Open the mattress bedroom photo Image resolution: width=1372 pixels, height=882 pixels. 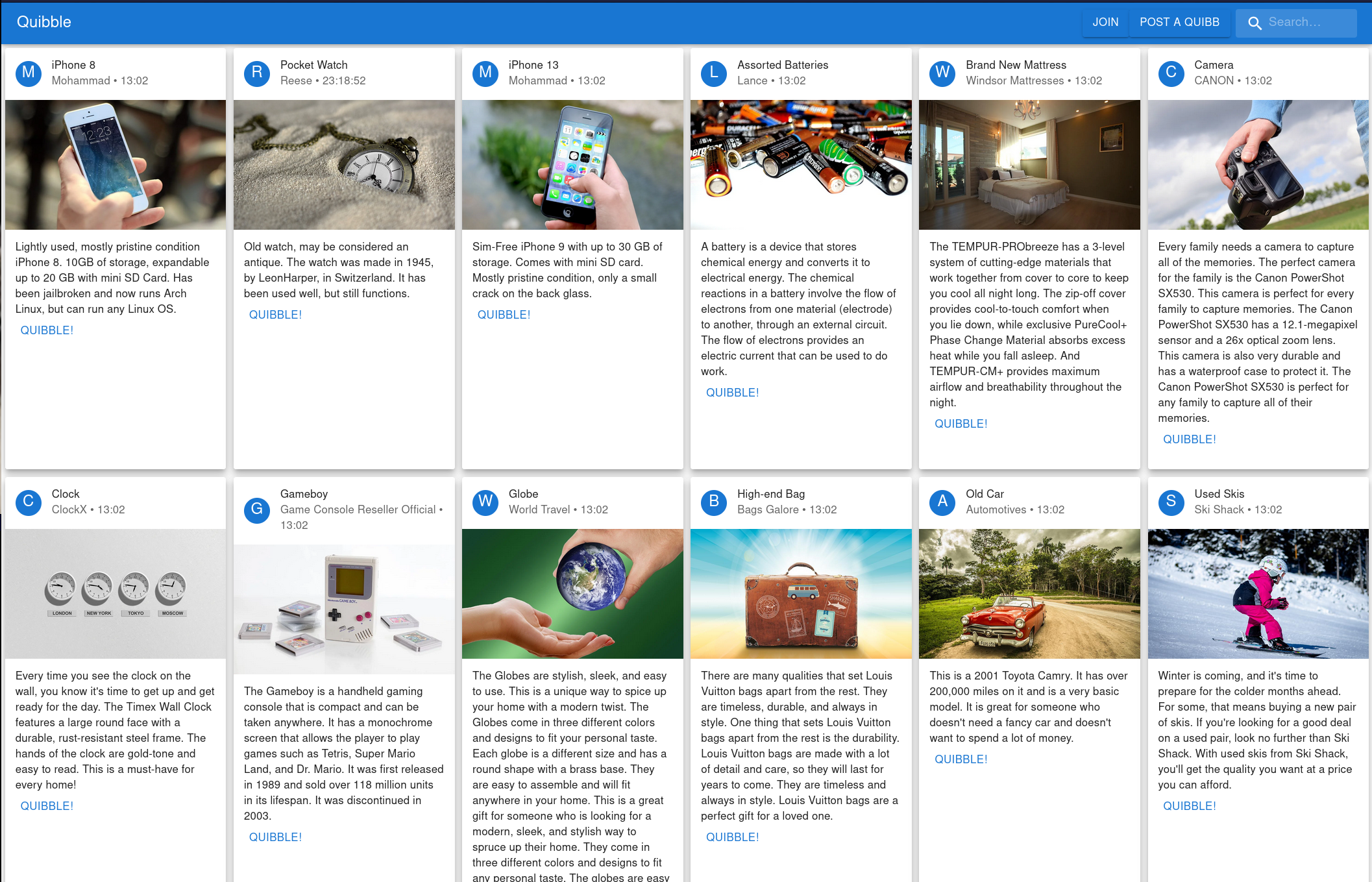tap(1029, 165)
